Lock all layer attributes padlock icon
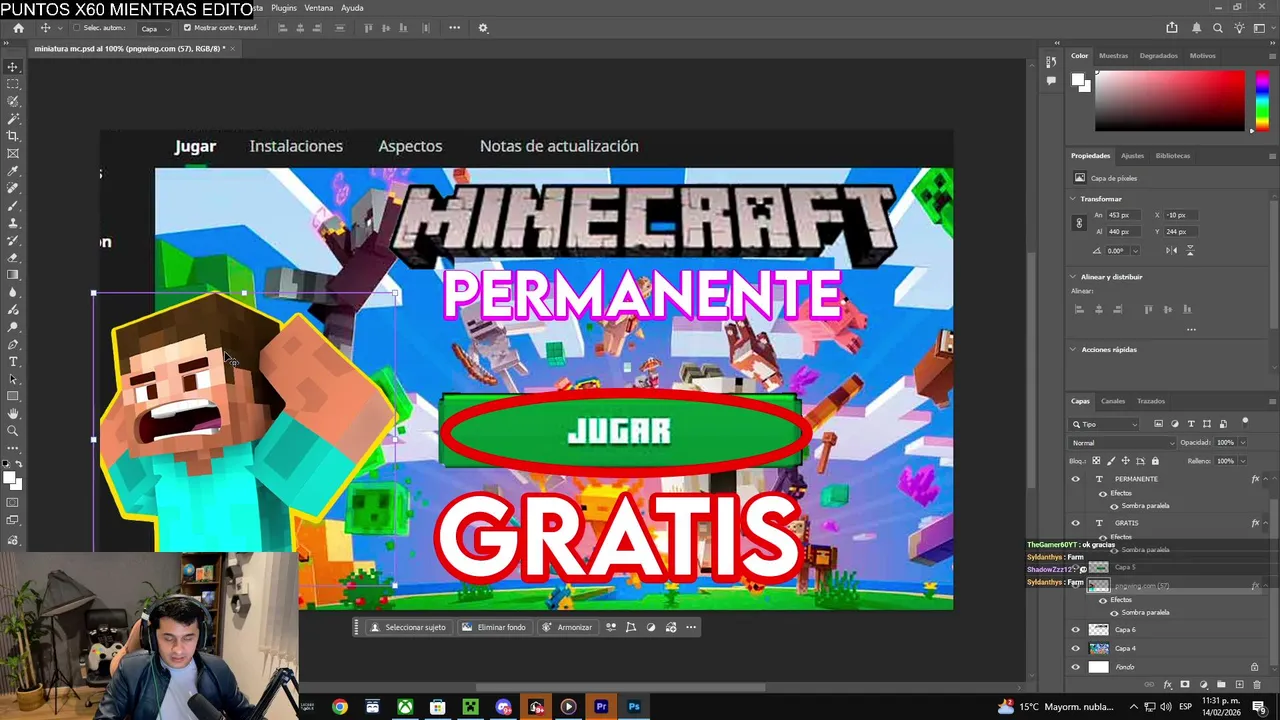 [x=1155, y=461]
